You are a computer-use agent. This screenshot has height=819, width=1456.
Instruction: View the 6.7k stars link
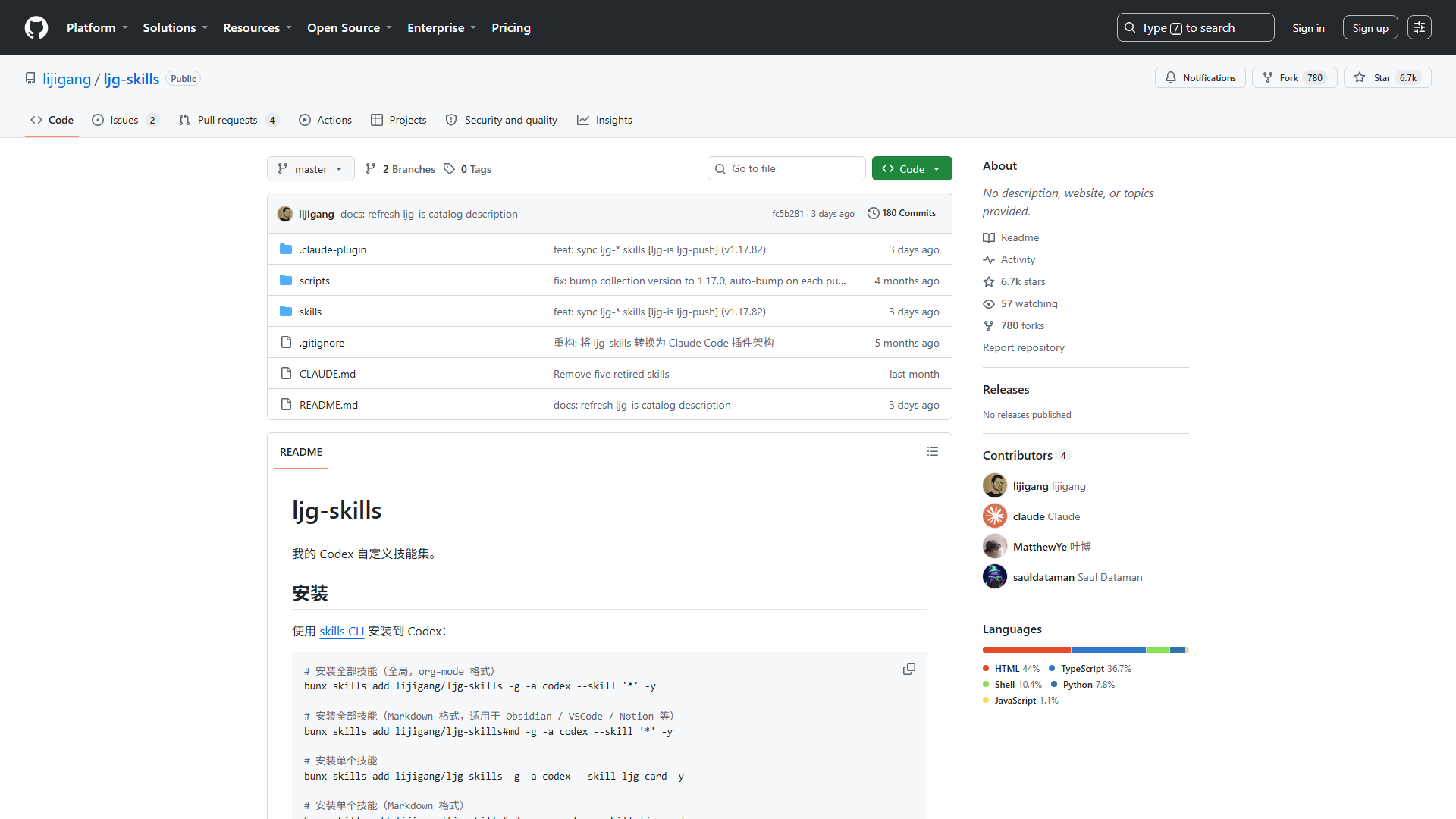[x=1014, y=281]
